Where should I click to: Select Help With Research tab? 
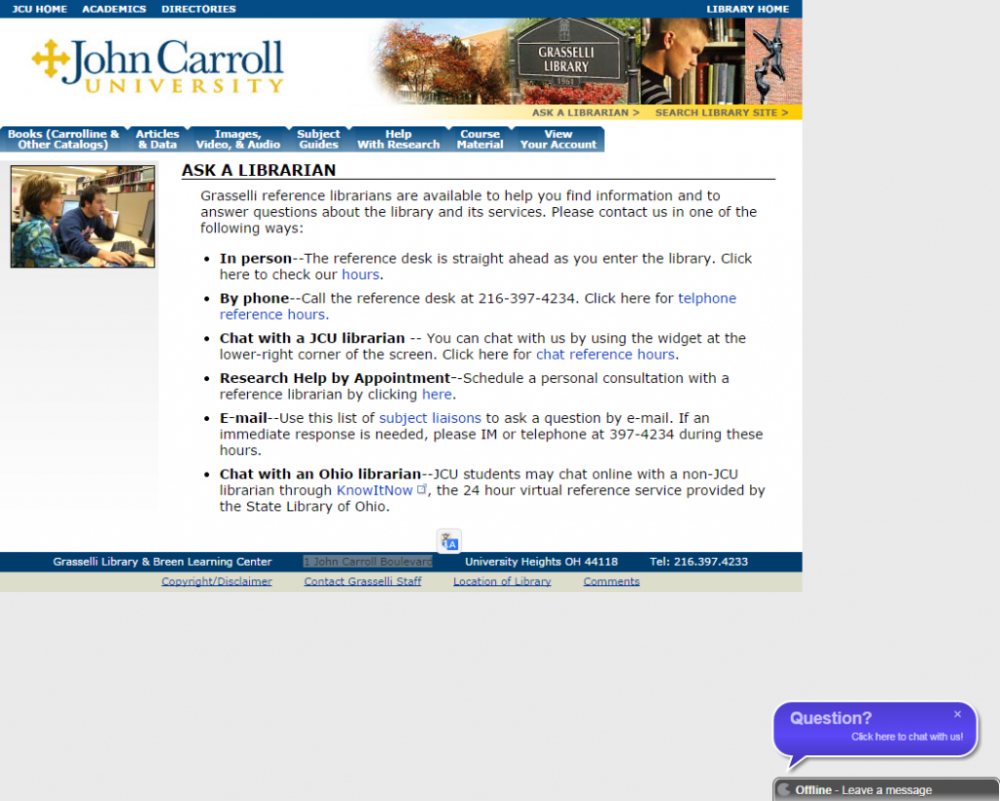399,139
